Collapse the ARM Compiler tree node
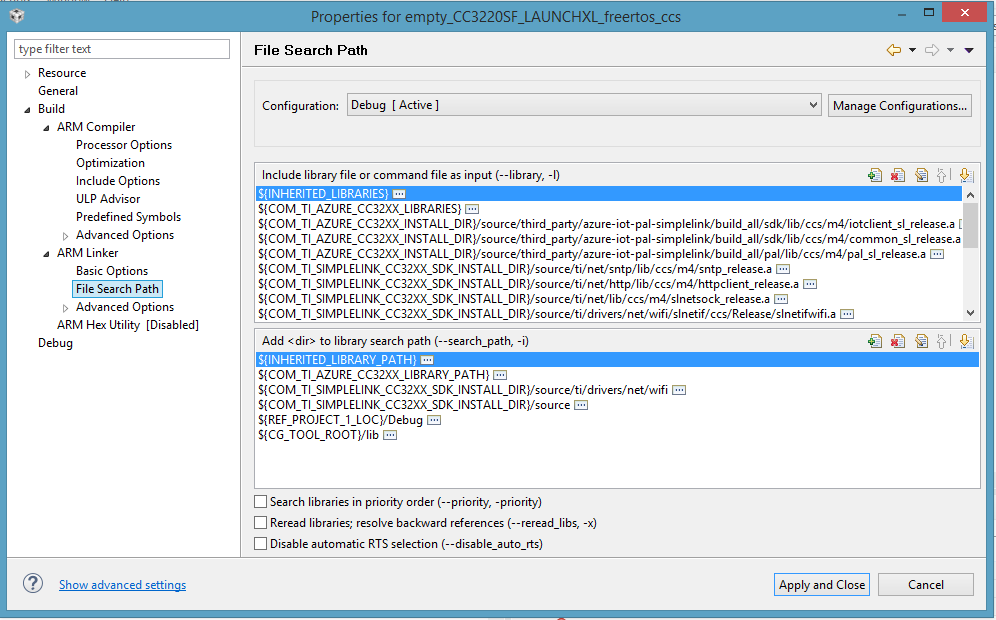The width and height of the screenshot is (996, 620). (x=46, y=128)
